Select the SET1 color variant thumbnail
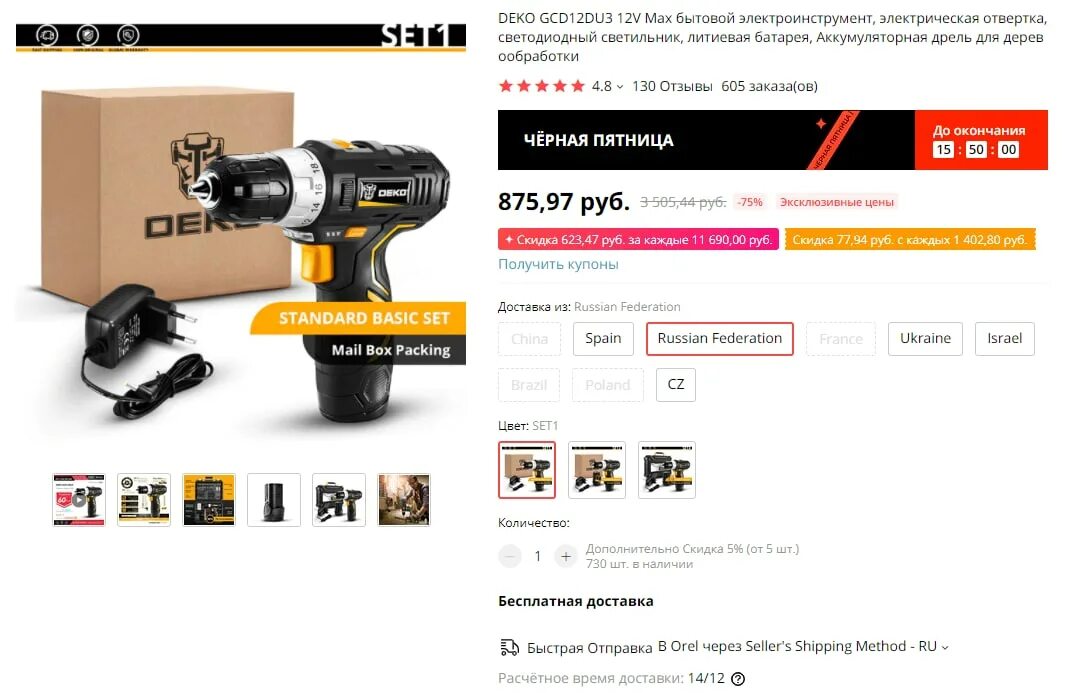This screenshot has height=697, width=1068. (527, 470)
